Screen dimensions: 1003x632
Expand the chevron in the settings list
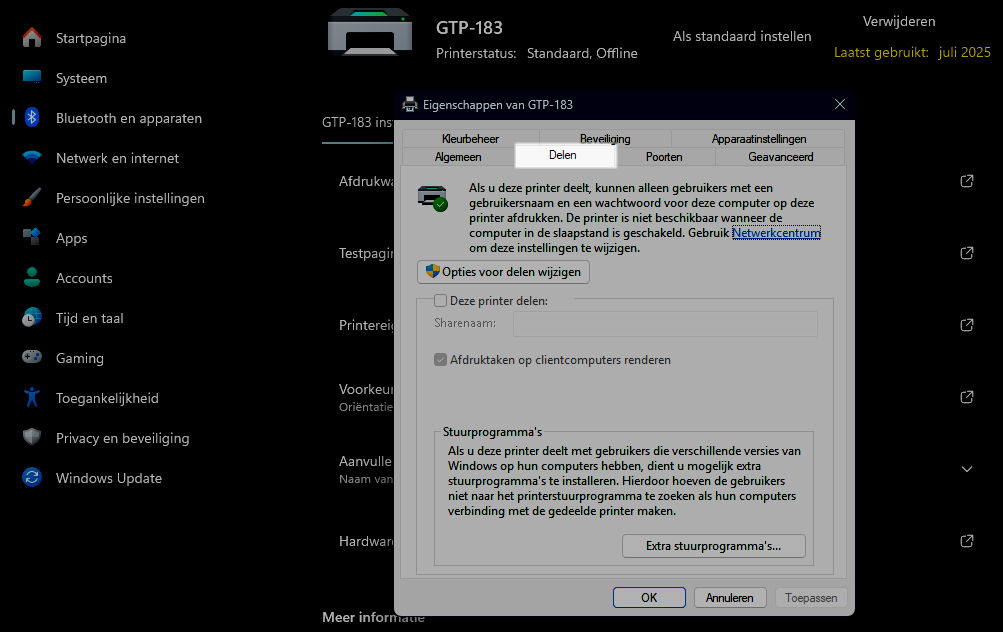point(966,469)
